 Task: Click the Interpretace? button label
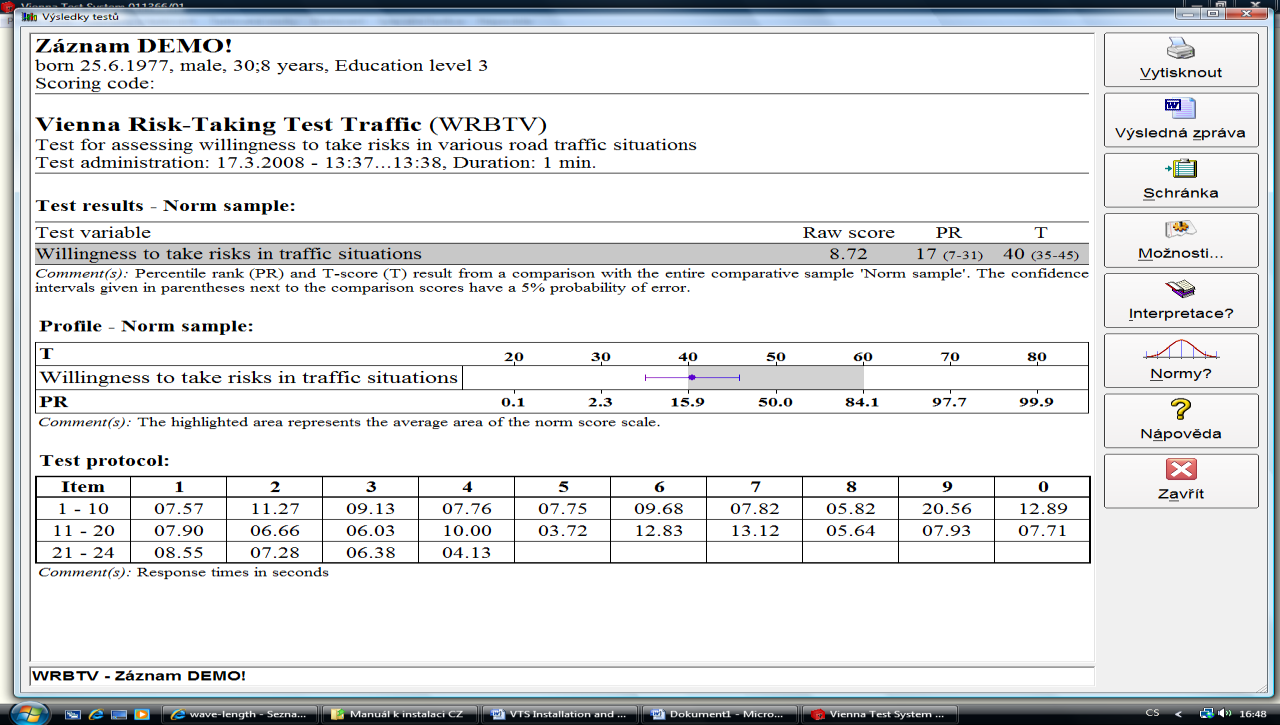tap(1181, 313)
